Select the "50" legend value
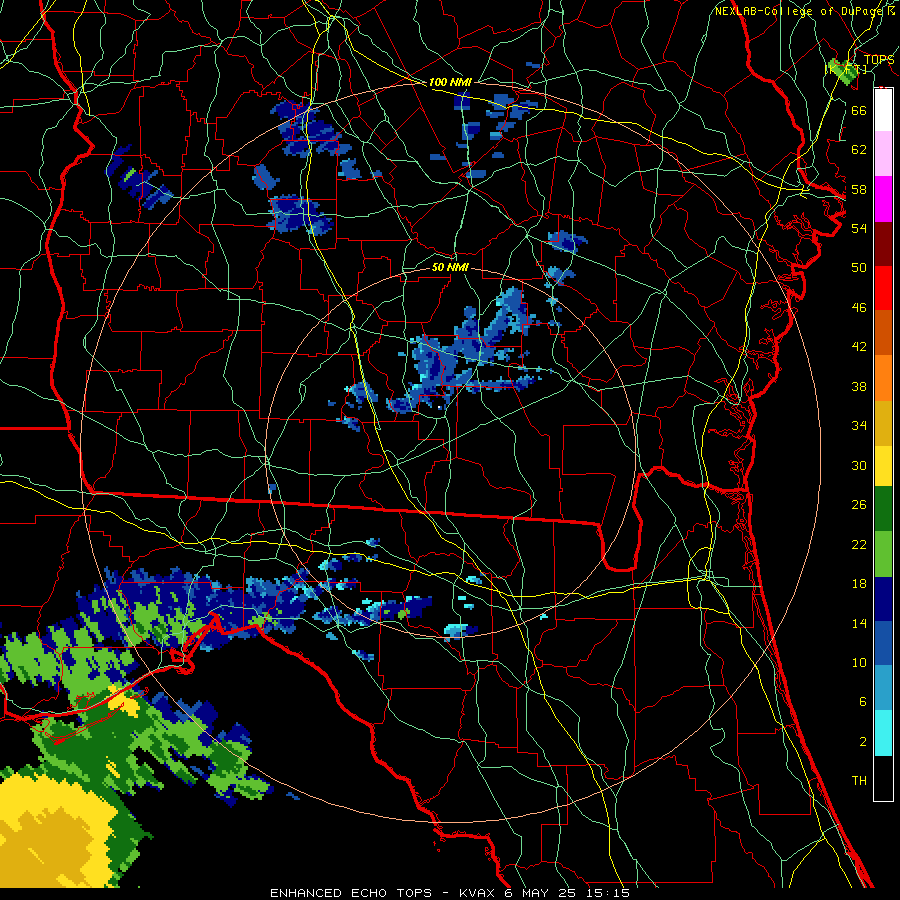900x900 pixels. pyautogui.click(x=859, y=268)
